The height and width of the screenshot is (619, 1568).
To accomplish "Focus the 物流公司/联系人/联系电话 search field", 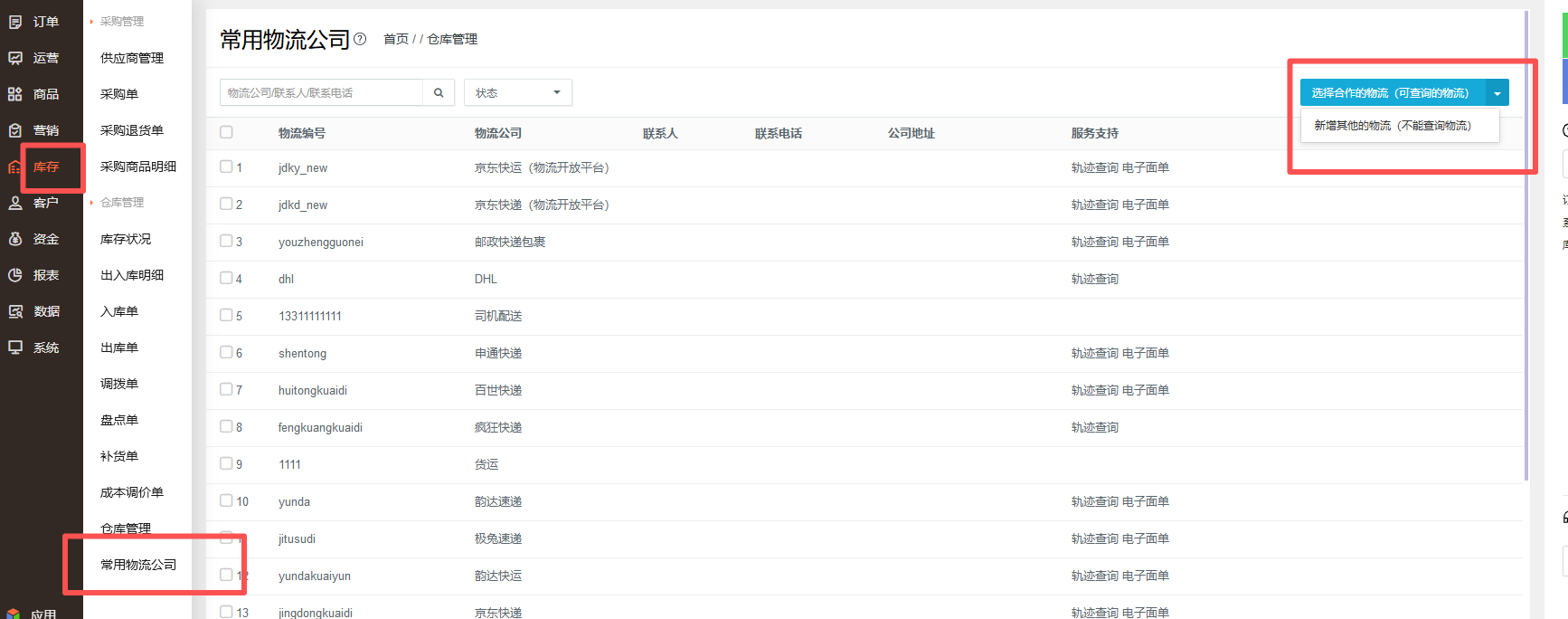I will pos(321,92).
